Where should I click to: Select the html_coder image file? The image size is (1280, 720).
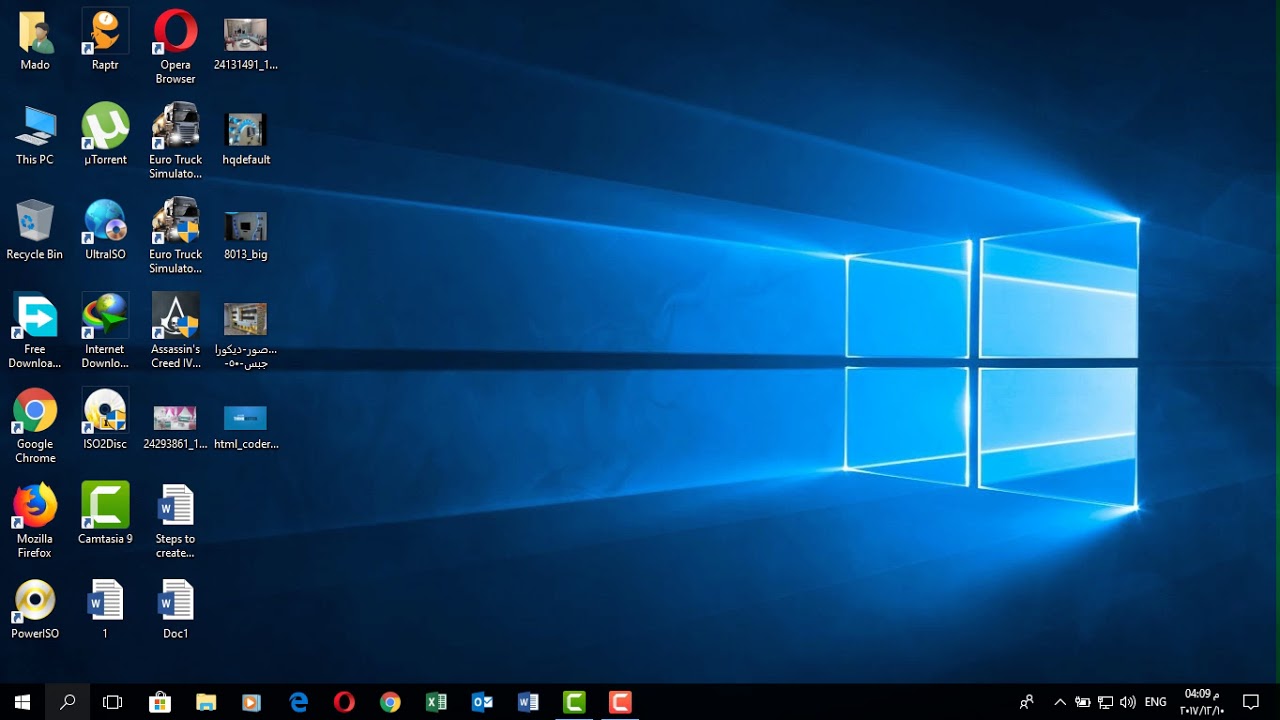[x=245, y=417]
